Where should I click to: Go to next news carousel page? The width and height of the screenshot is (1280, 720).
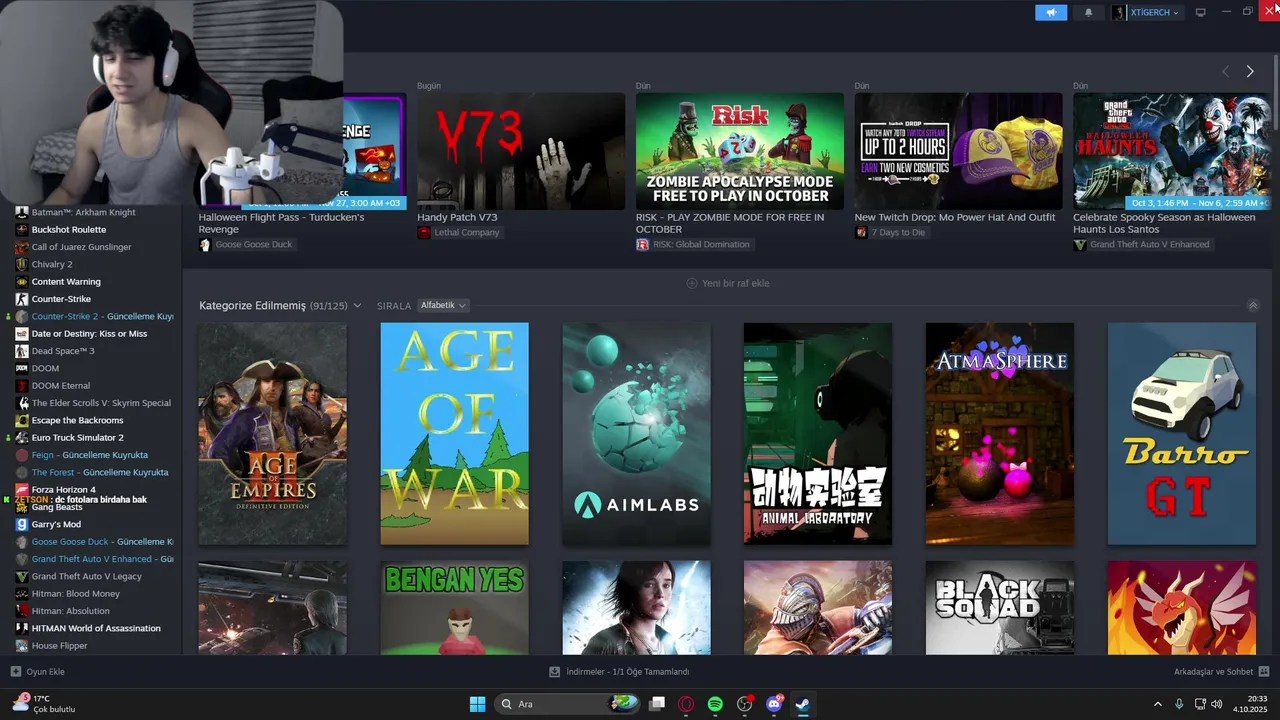pyautogui.click(x=1249, y=71)
